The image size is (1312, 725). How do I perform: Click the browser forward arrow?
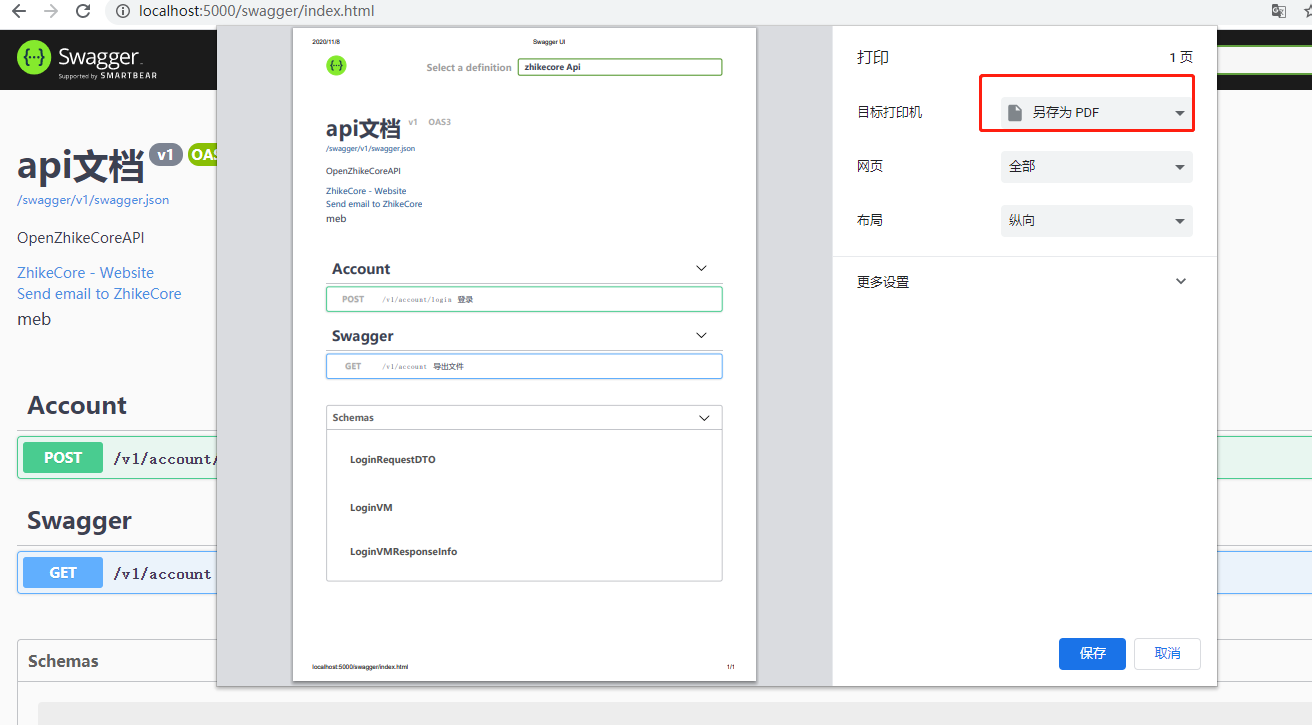[52, 12]
